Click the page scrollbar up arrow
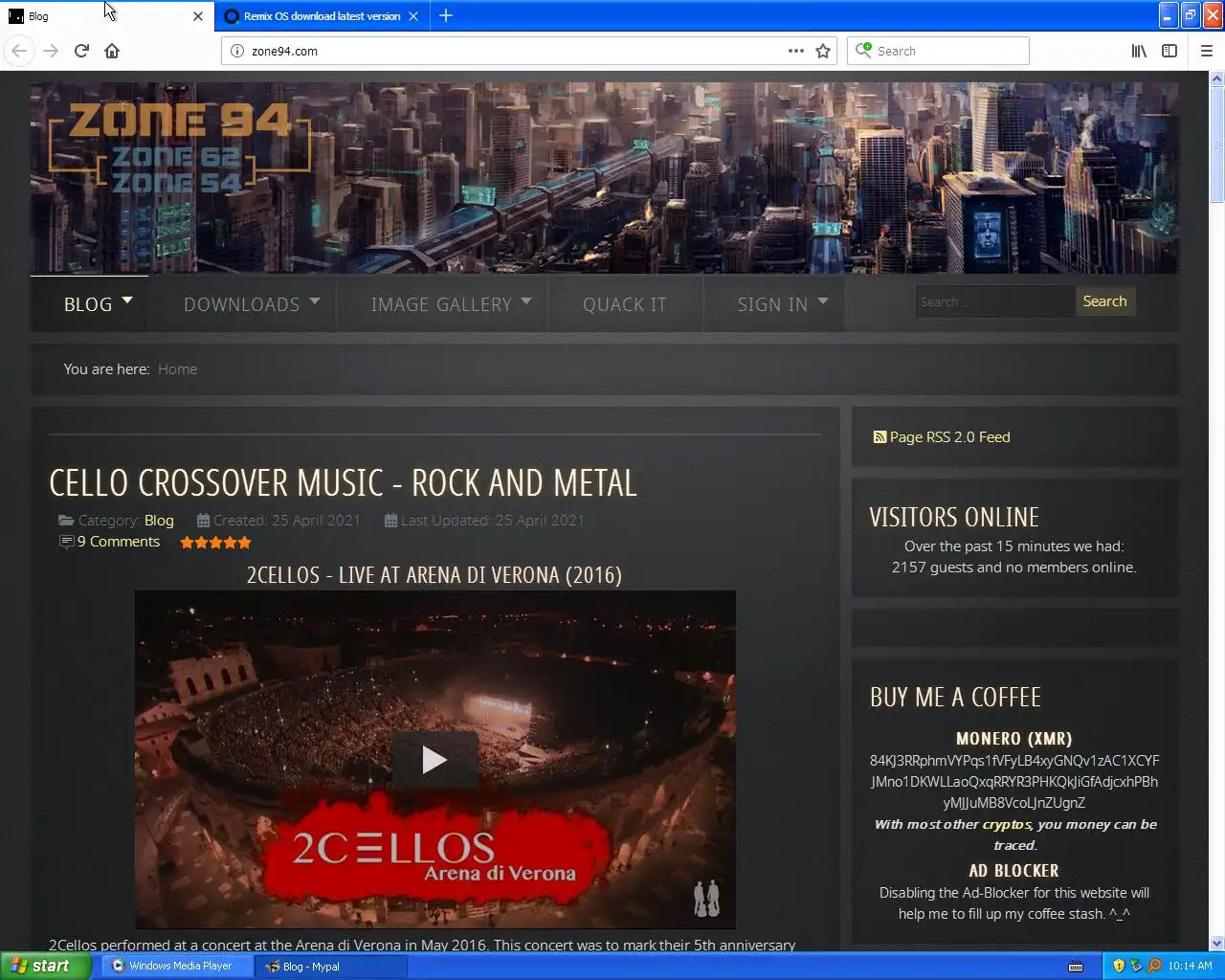Screen dimensions: 1225x980 [x=1217, y=79]
